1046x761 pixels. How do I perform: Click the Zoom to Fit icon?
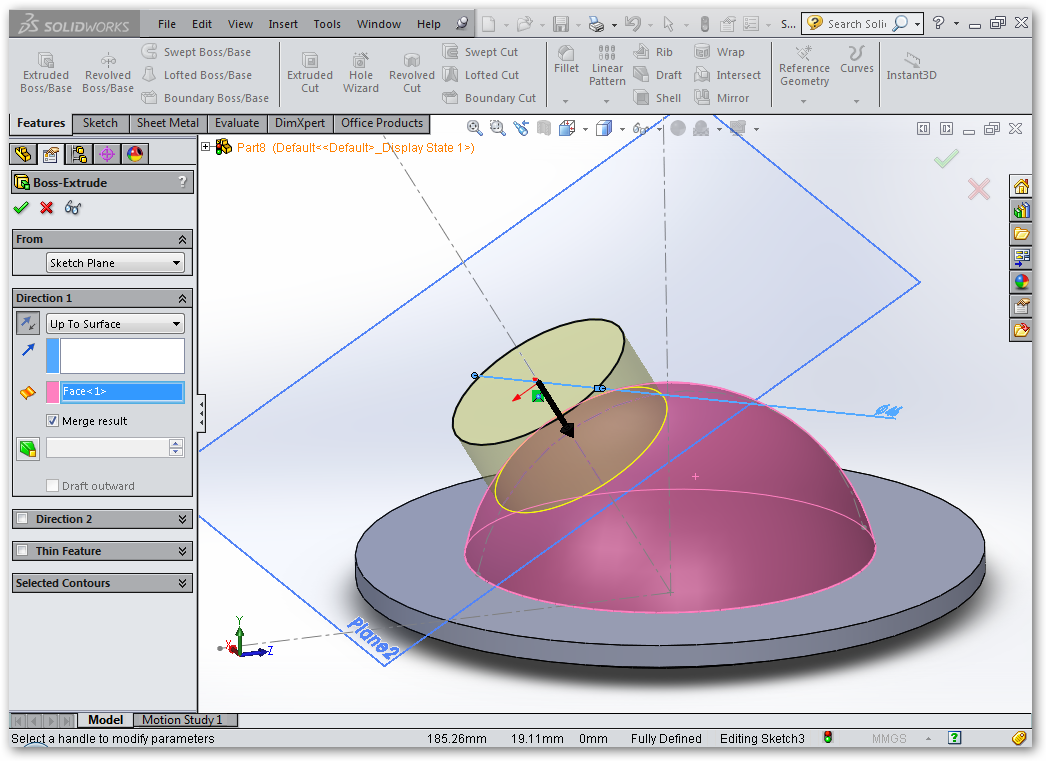click(x=473, y=128)
